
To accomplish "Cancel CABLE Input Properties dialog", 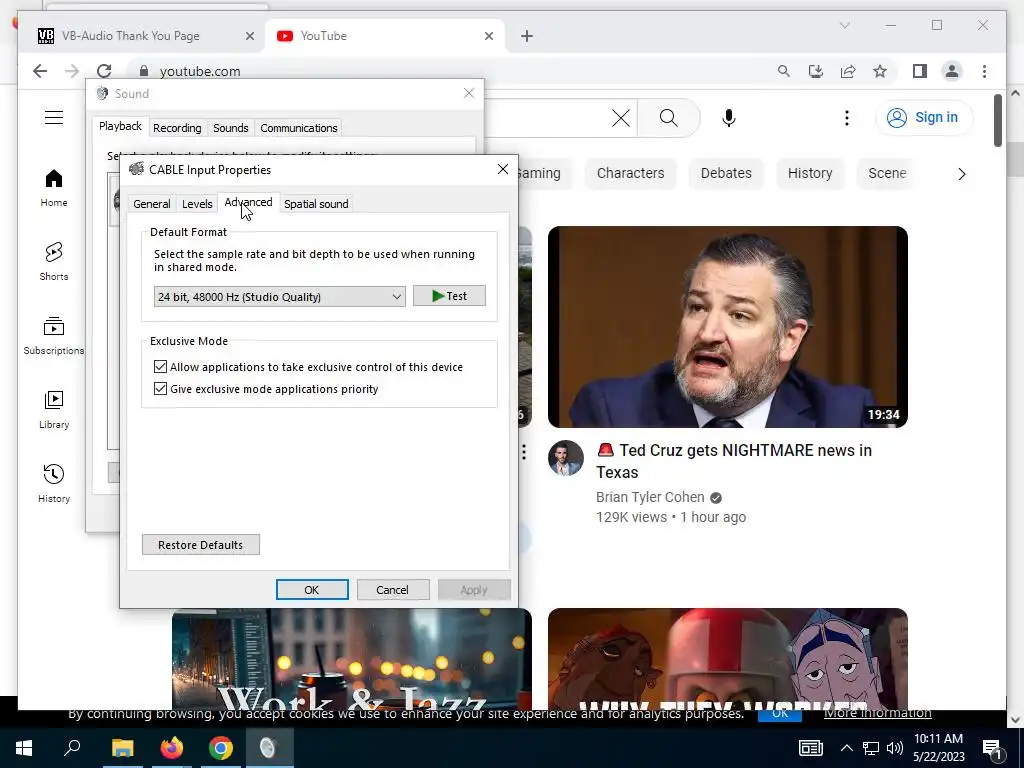I will (x=392, y=590).
